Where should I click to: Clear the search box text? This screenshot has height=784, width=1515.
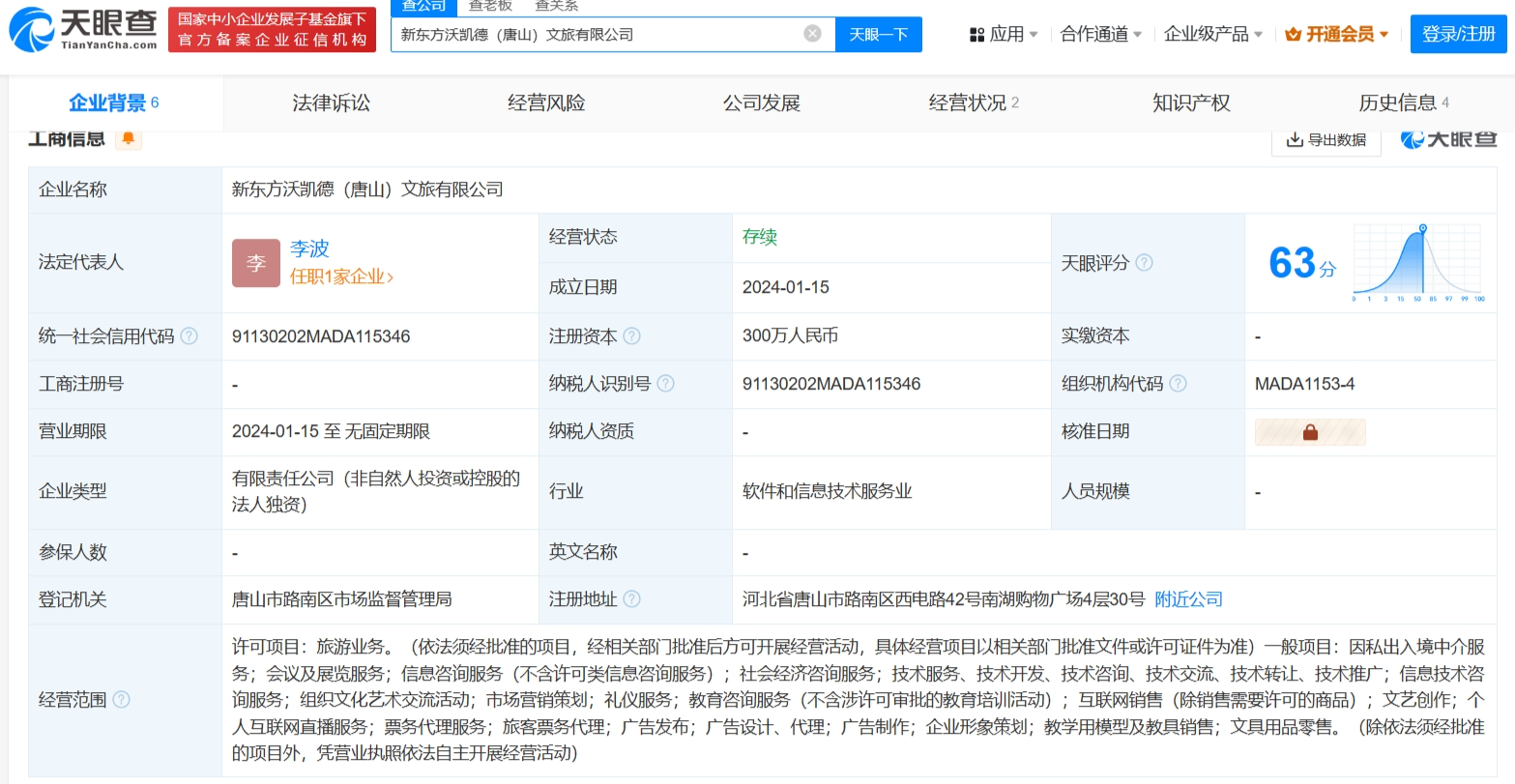(x=812, y=34)
